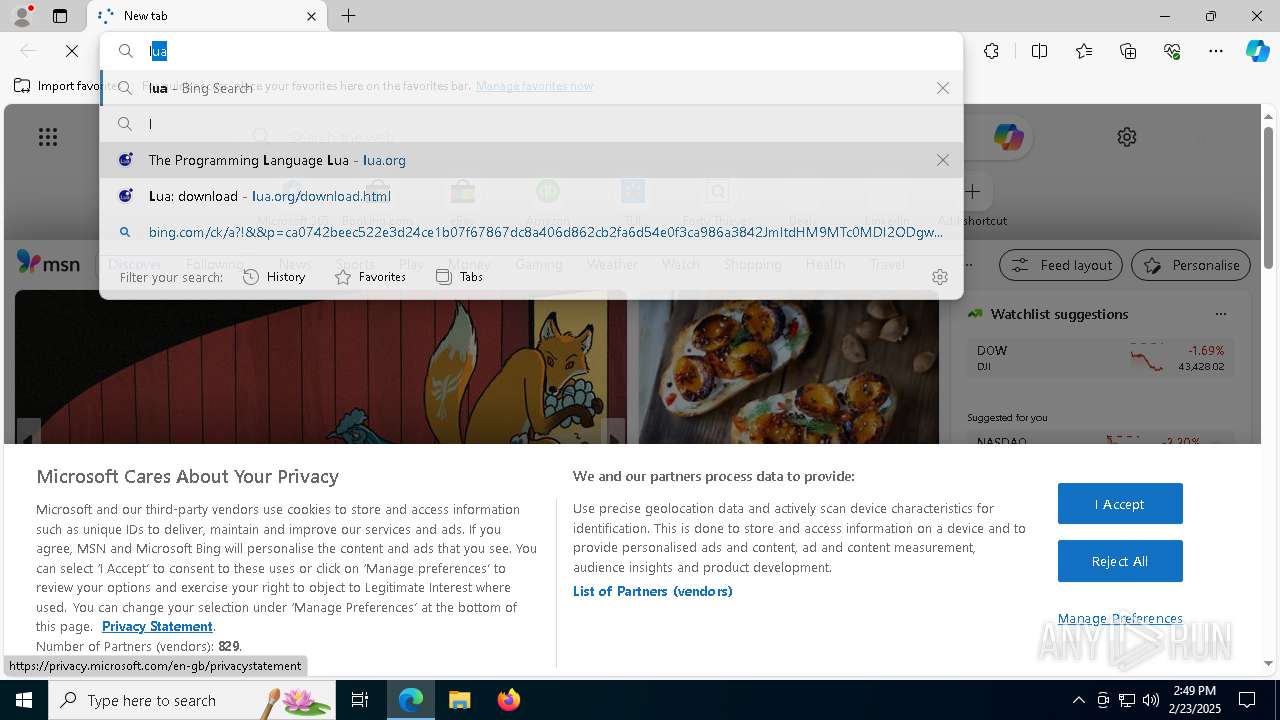This screenshot has width=1280, height=720.
Task: Open the tab actions menu icon
Action: click(60, 16)
